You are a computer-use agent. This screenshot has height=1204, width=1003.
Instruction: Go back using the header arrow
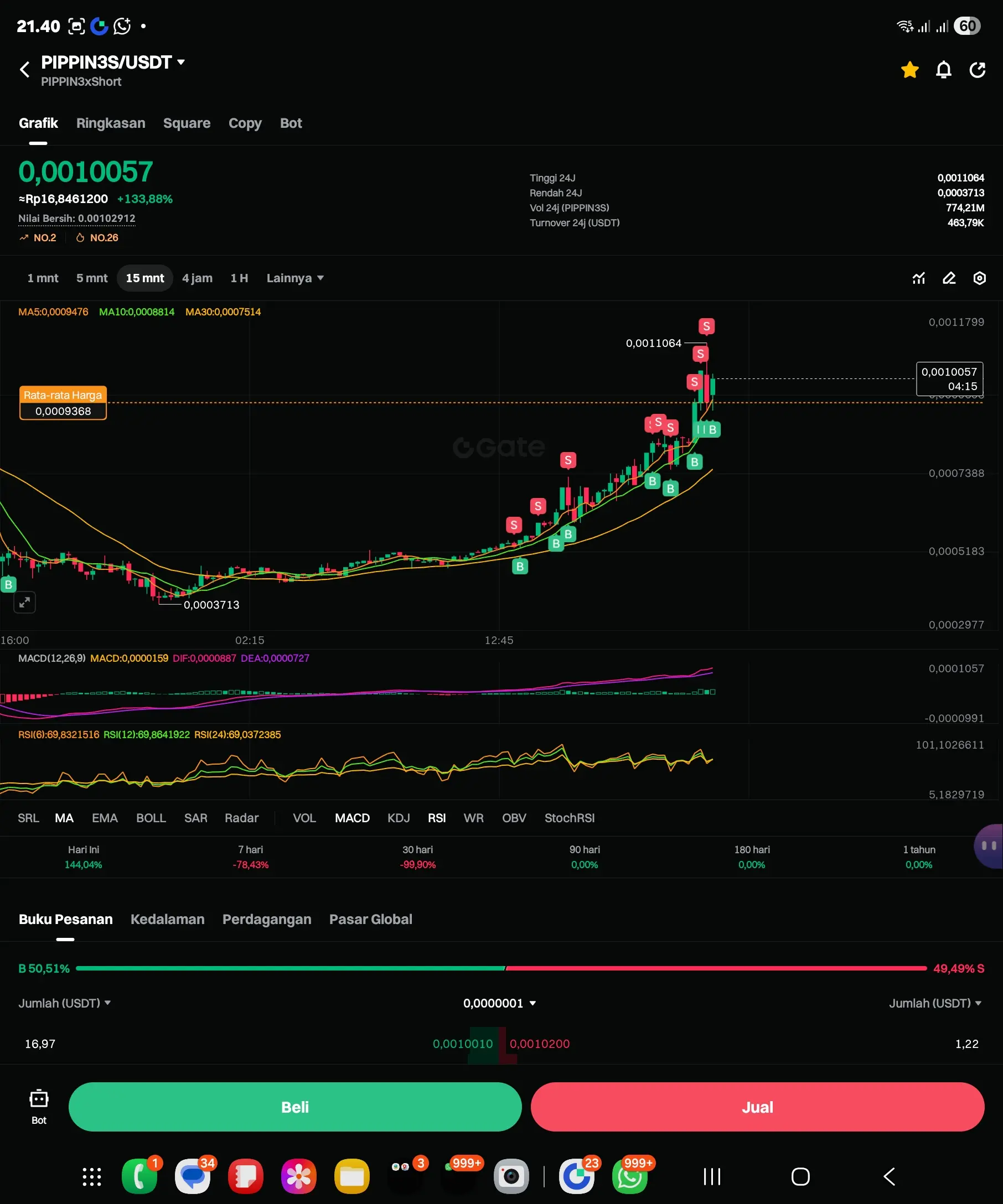[x=25, y=69]
